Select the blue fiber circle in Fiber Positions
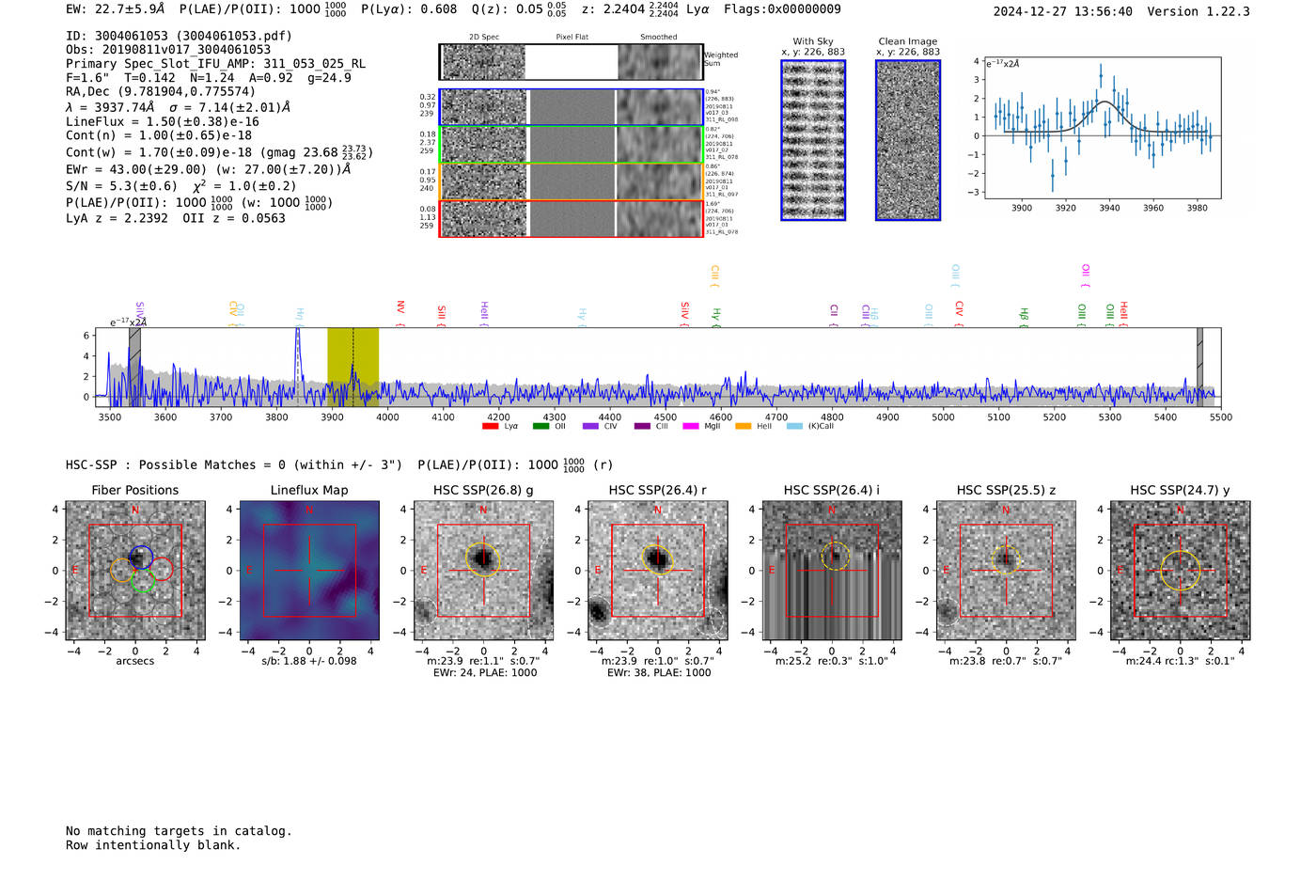The height and width of the screenshot is (896, 1316). pos(141,556)
